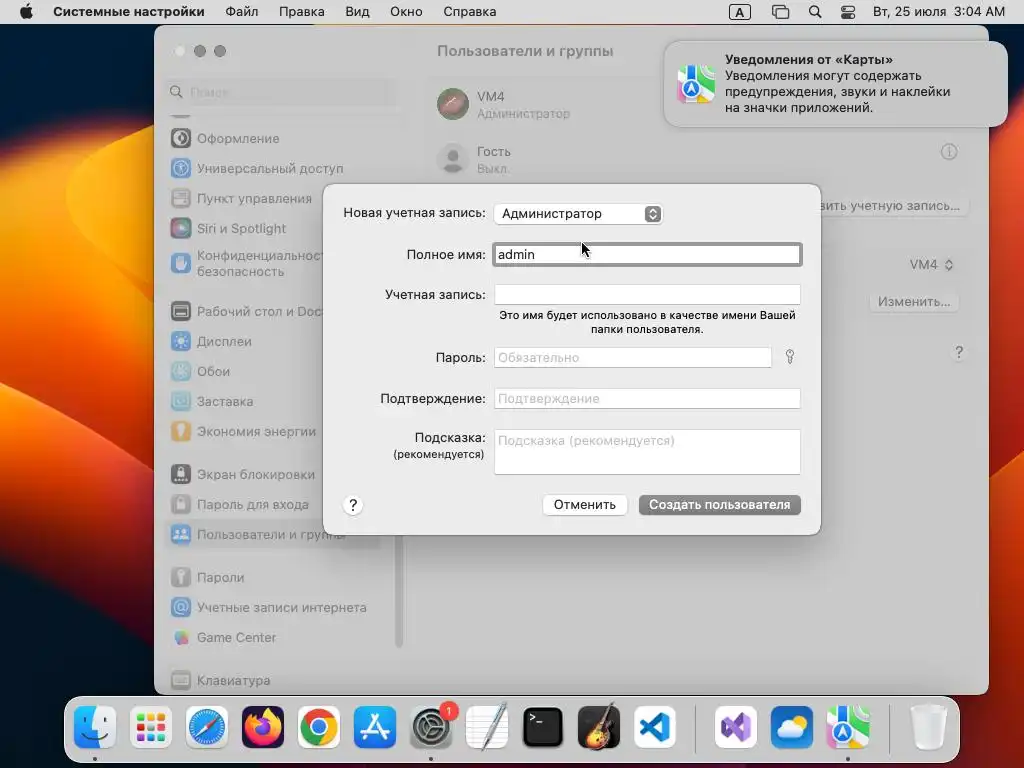Open Spotlight search in the menu bar
Screen dimensions: 1024x768
(814, 12)
